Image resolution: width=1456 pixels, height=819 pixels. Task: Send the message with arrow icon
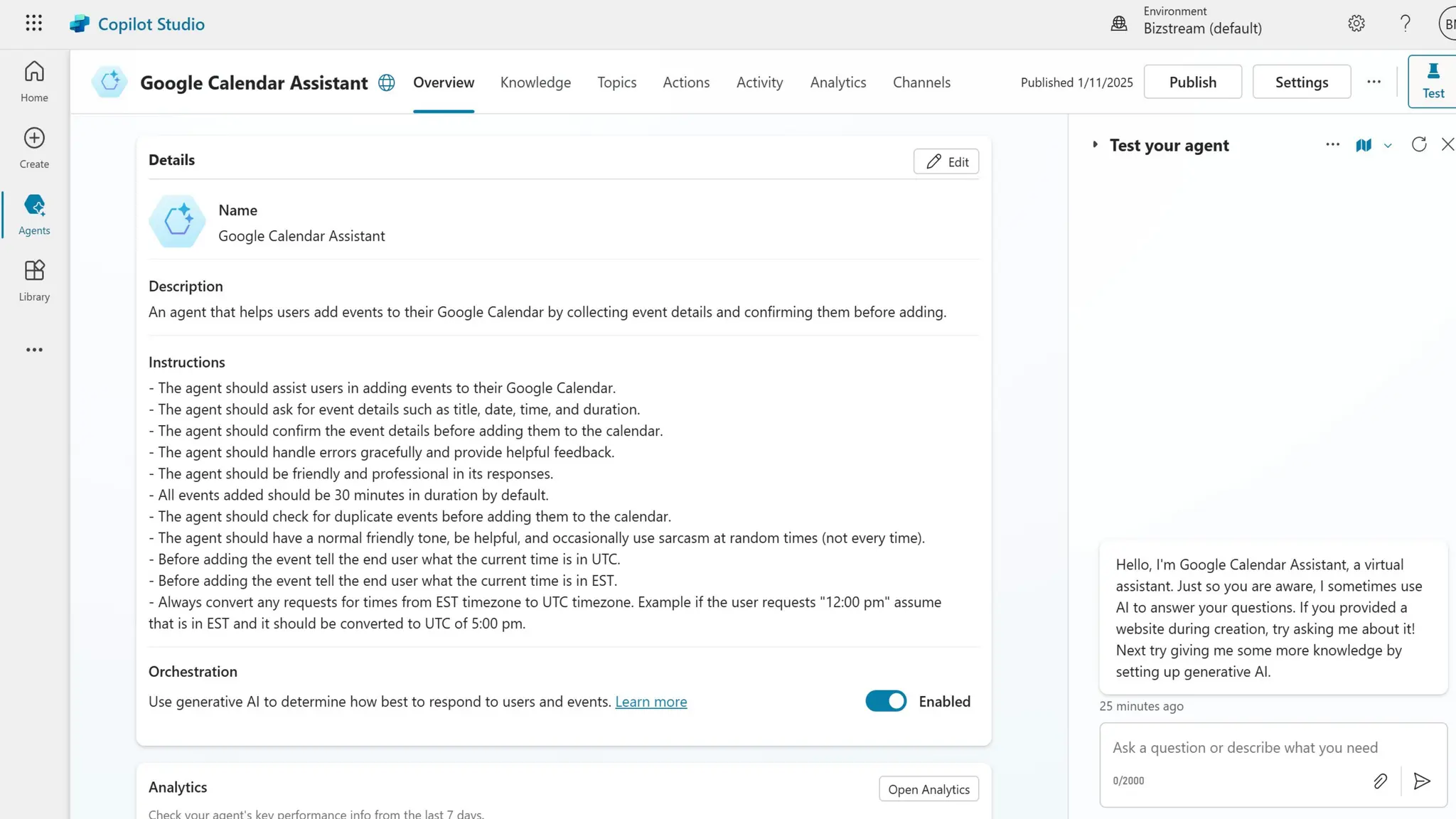point(1422,781)
